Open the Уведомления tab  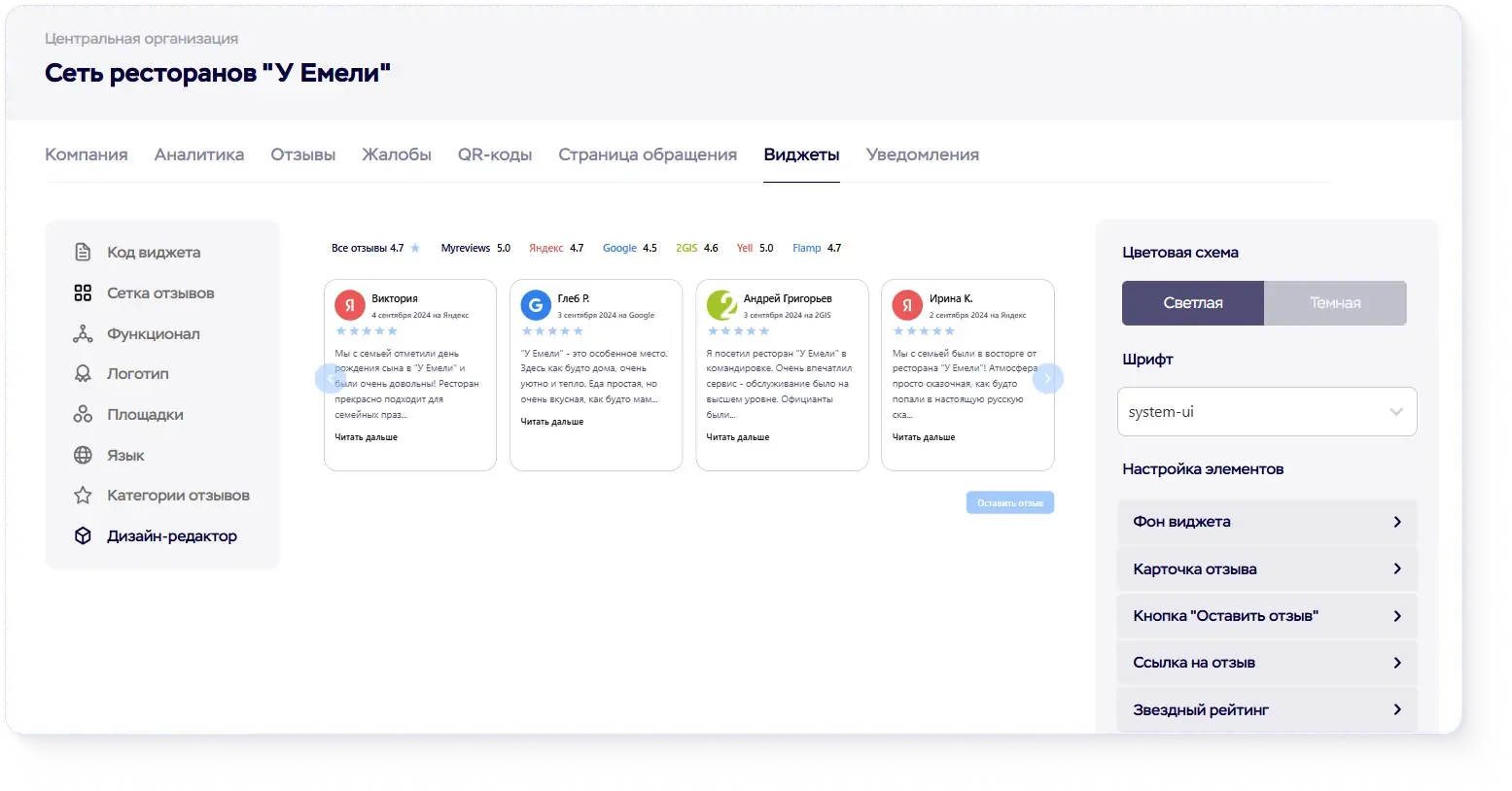[x=923, y=155]
